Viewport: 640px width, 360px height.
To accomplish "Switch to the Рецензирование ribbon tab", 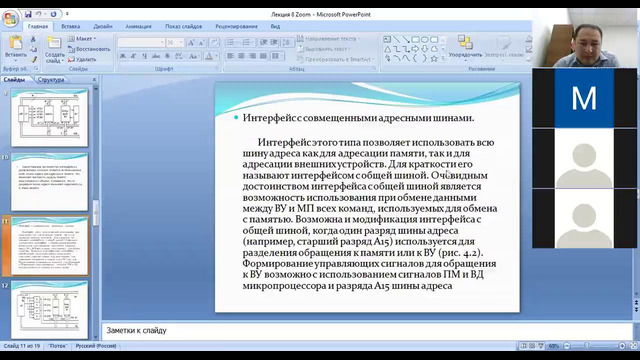I will coord(236,26).
